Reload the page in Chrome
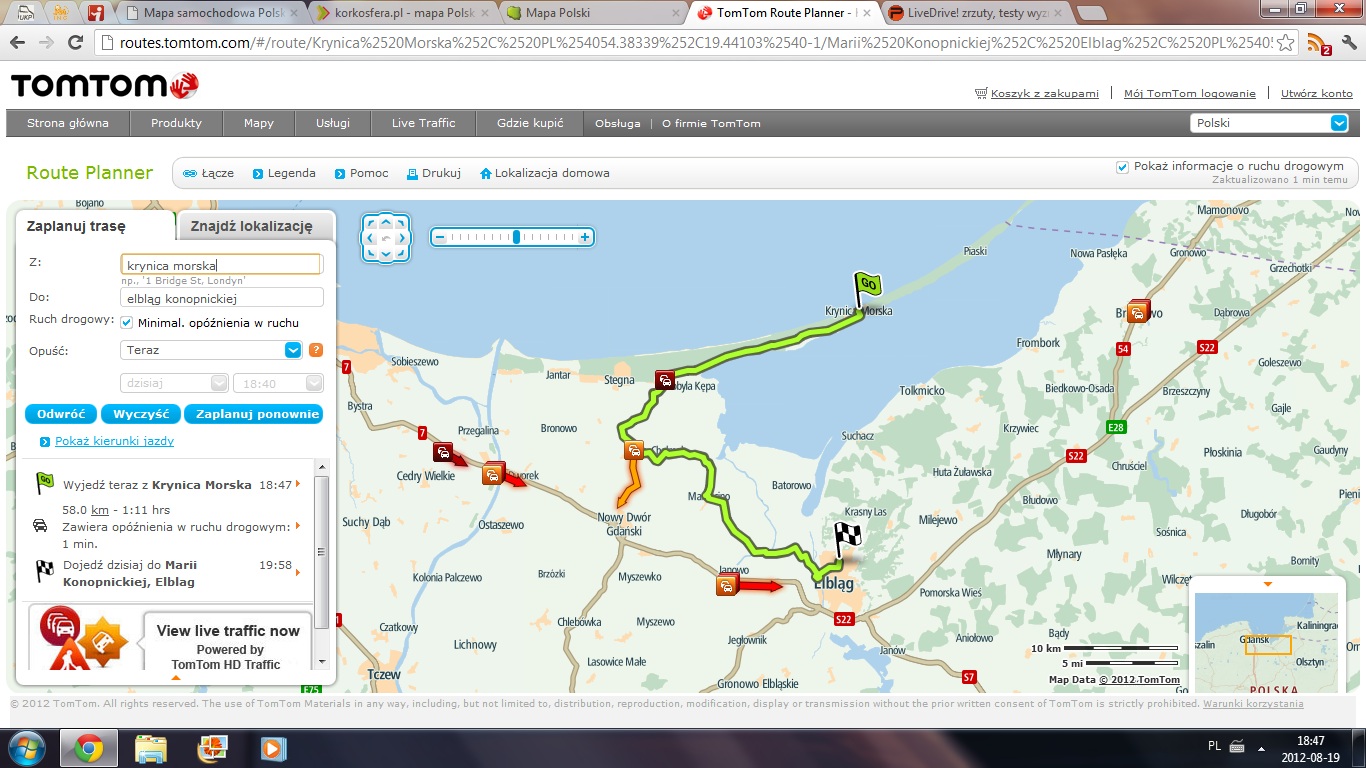The width and height of the screenshot is (1366, 768). [75, 43]
